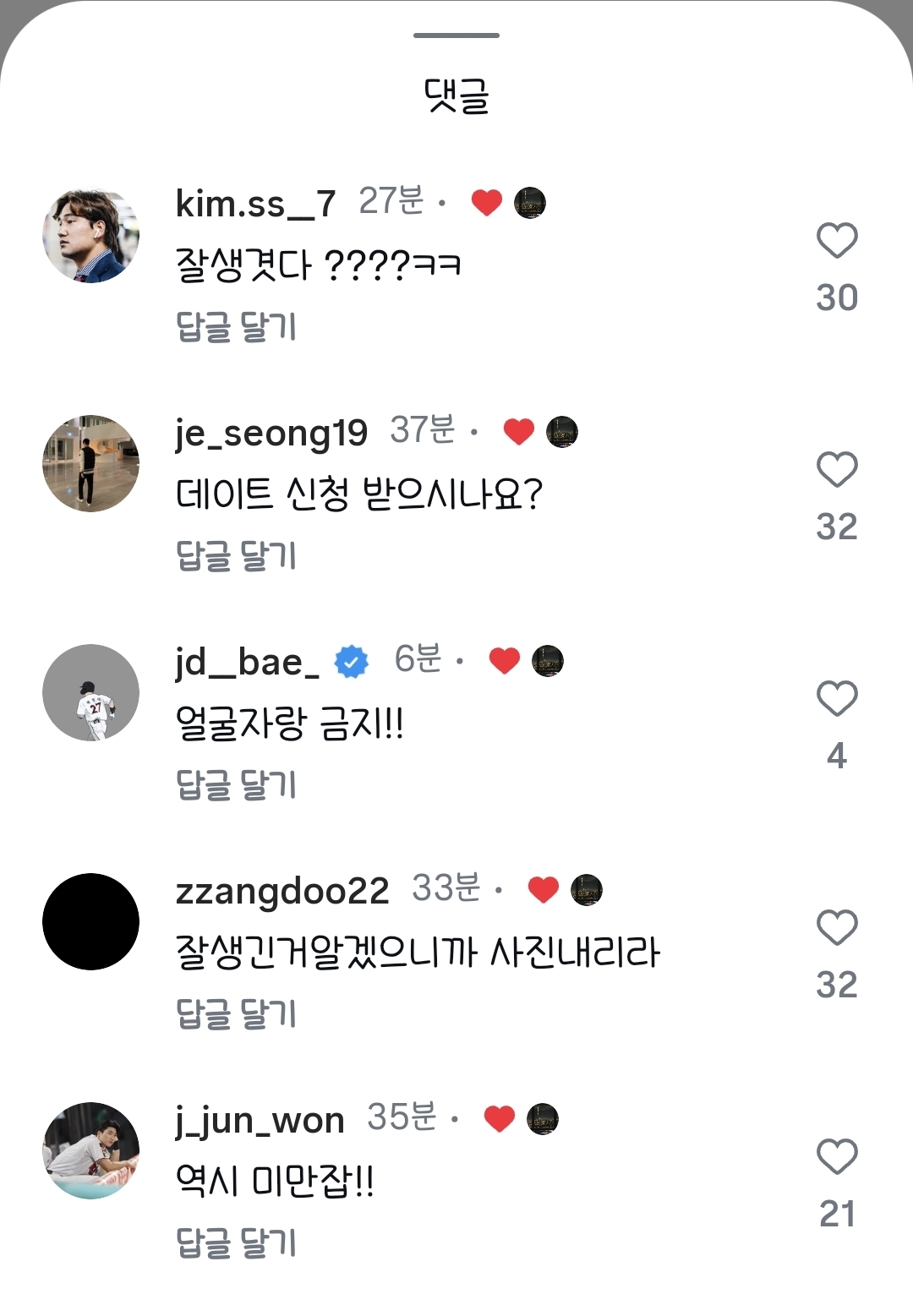Reply to kim.ss__7 via 답글 달기
This screenshot has height=1316, width=913.
tap(236, 326)
